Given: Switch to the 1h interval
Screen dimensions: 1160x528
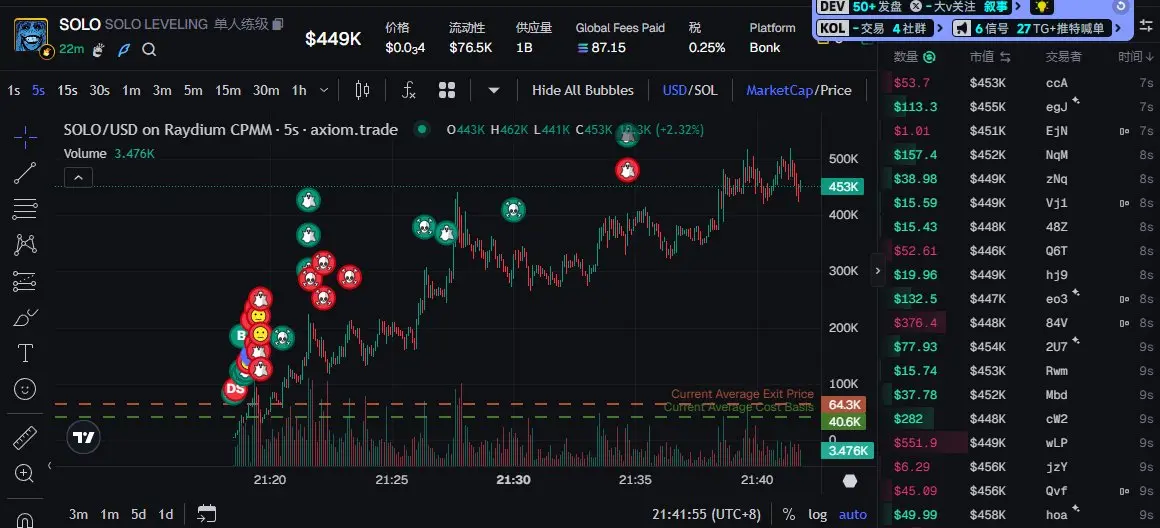Looking at the screenshot, I should pos(299,90).
